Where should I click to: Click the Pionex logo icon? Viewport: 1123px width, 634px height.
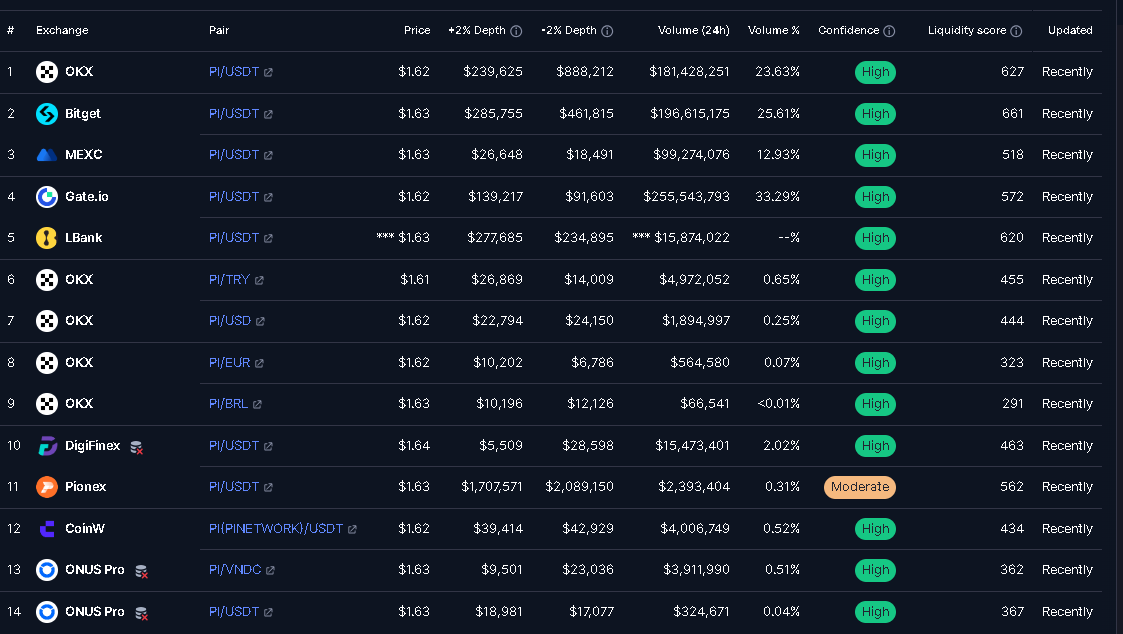(x=47, y=487)
